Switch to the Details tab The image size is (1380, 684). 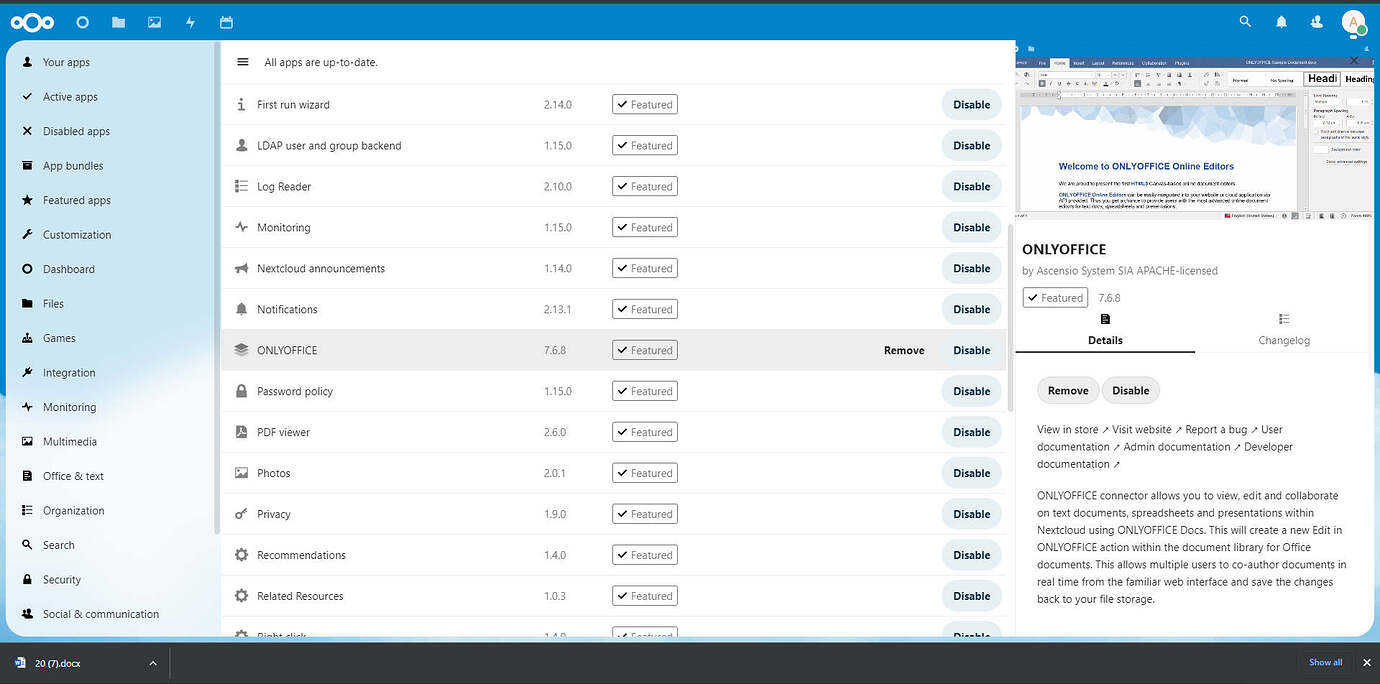[1105, 329]
